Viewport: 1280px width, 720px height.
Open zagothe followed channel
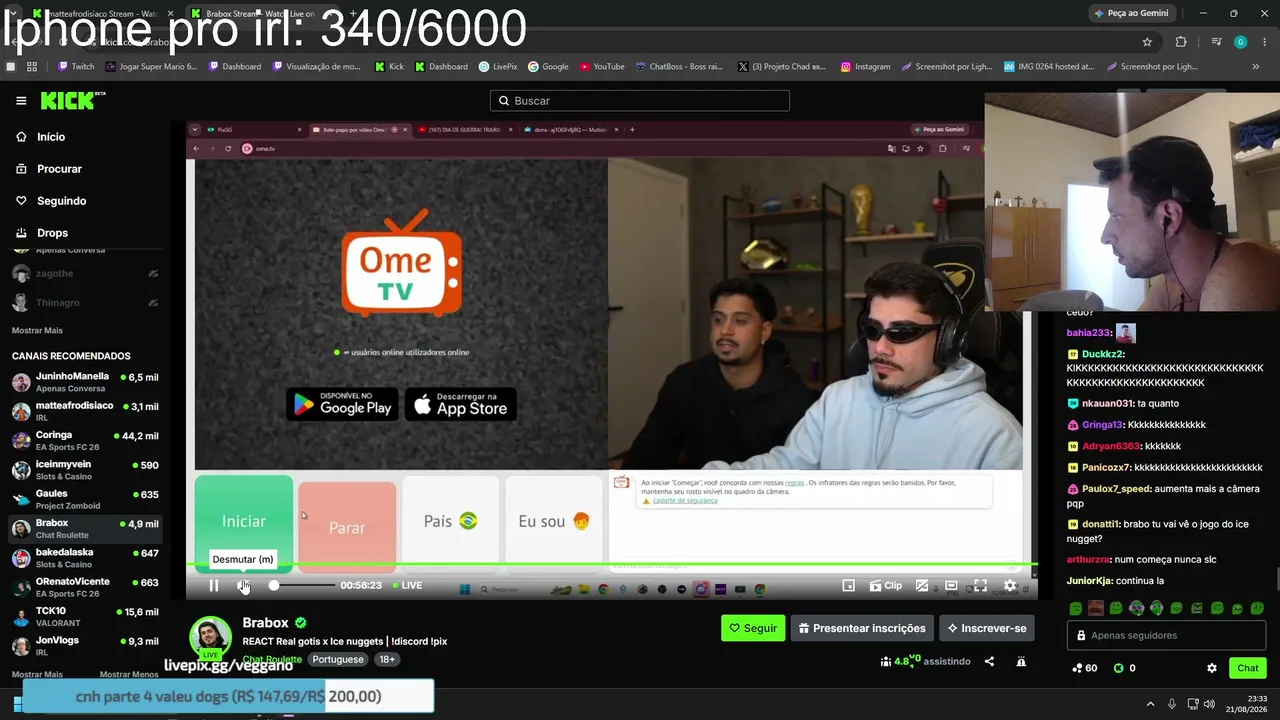[x=85, y=274]
